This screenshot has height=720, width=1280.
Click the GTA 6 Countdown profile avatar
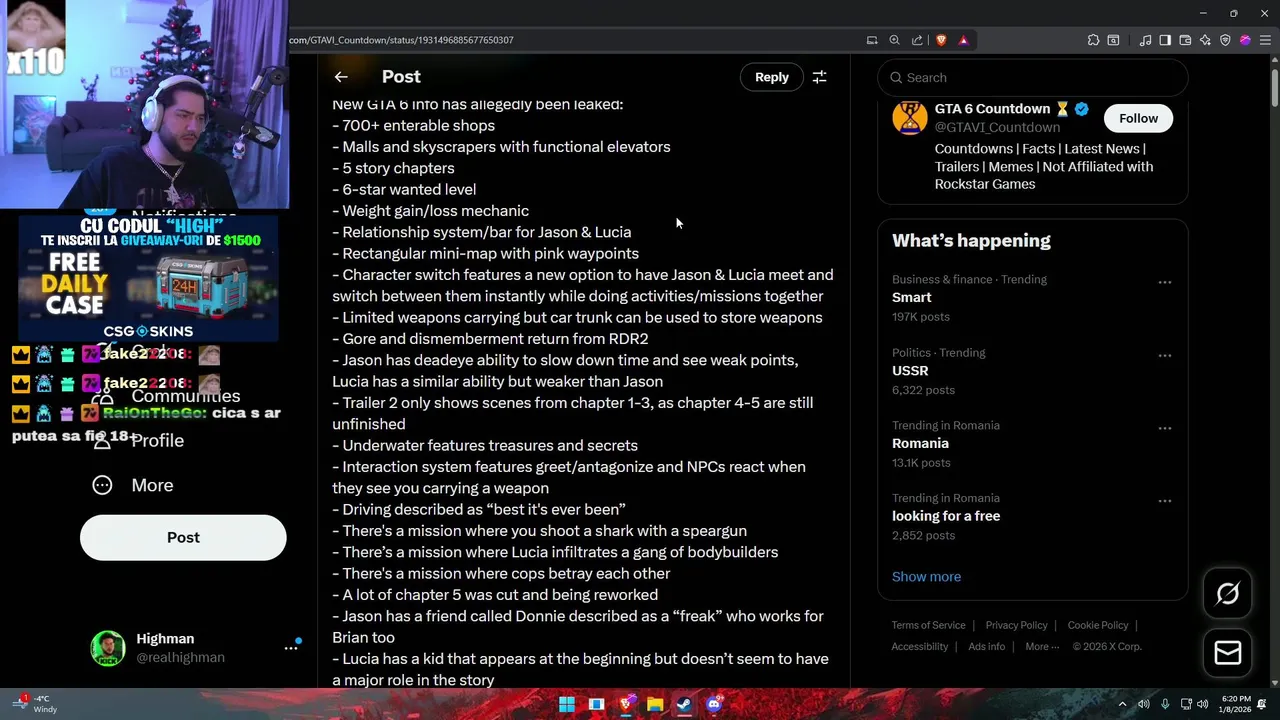(x=909, y=118)
